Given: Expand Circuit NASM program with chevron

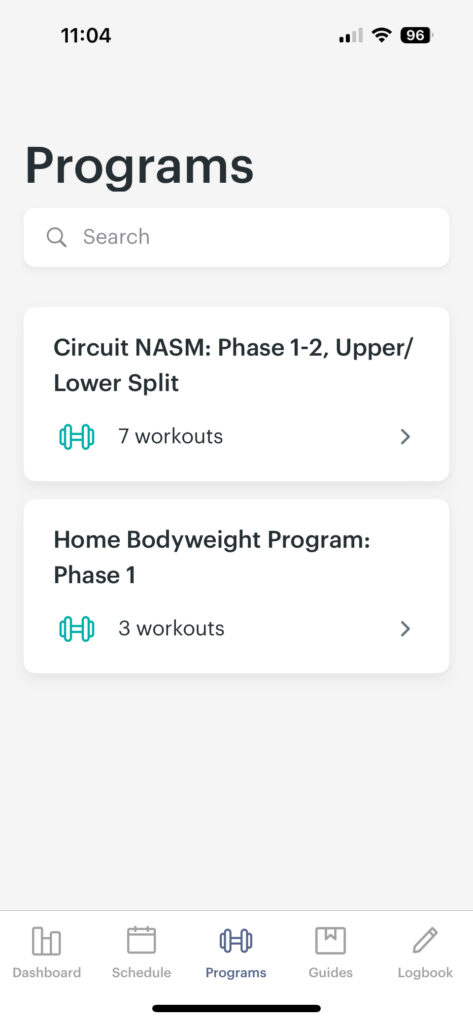Looking at the screenshot, I should [x=405, y=437].
